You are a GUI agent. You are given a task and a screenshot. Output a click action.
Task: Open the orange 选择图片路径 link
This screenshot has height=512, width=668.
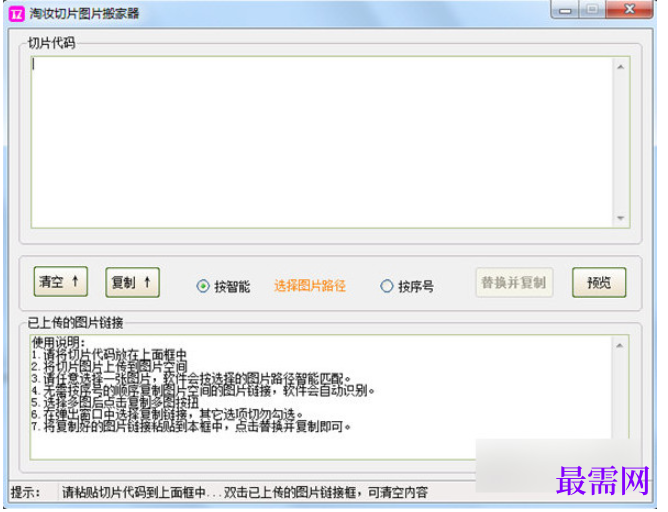click(x=310, y=285)
